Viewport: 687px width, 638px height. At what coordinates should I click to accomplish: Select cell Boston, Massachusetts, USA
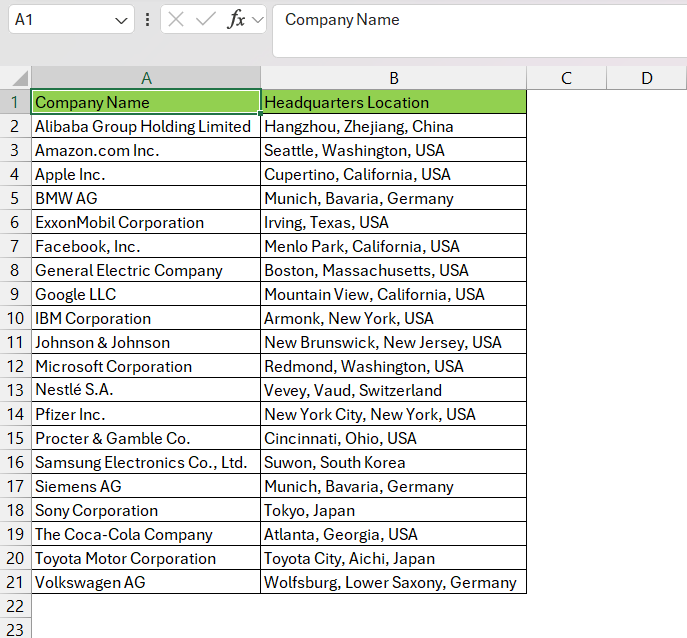[393, 270]
